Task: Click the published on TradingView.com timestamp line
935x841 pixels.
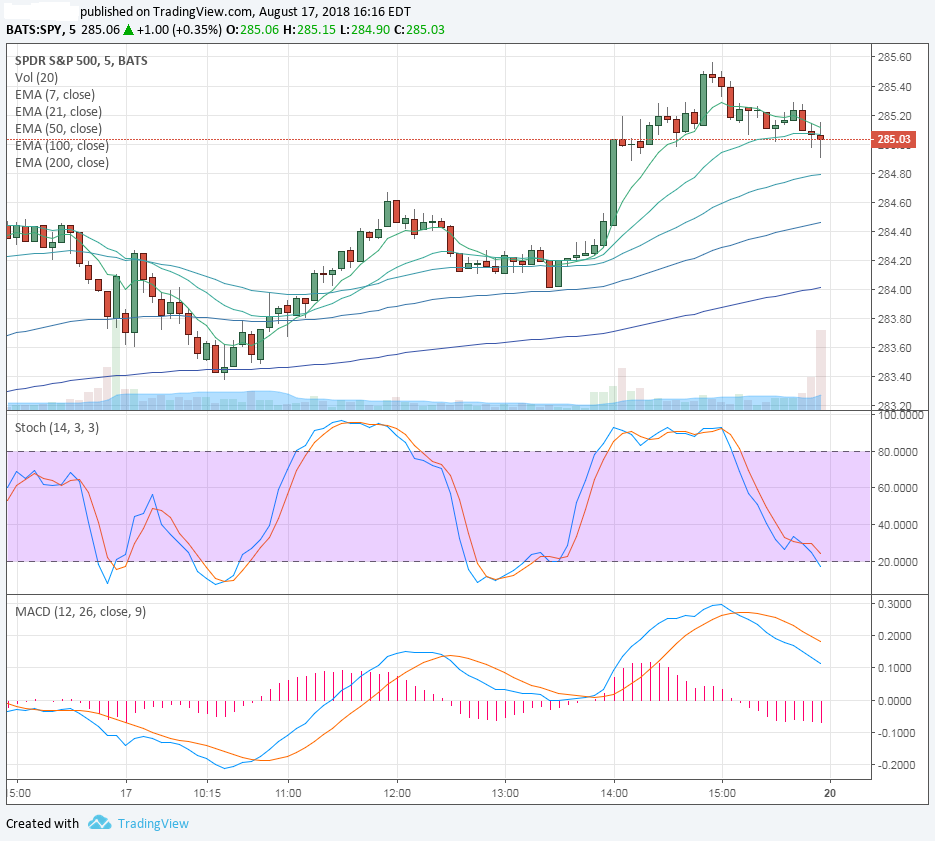Action: tap(245, 11)
